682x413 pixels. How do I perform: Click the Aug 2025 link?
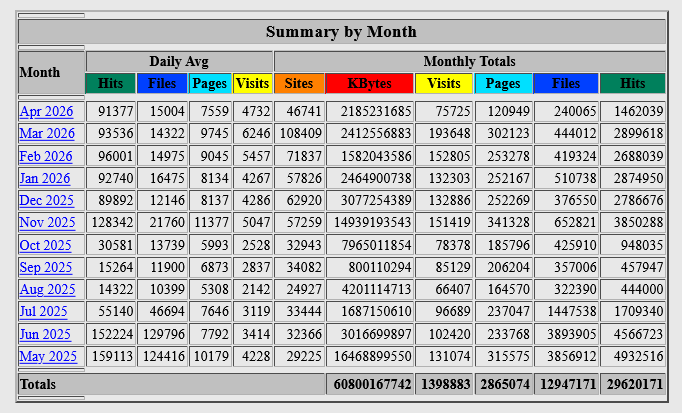tap(47, 289)
